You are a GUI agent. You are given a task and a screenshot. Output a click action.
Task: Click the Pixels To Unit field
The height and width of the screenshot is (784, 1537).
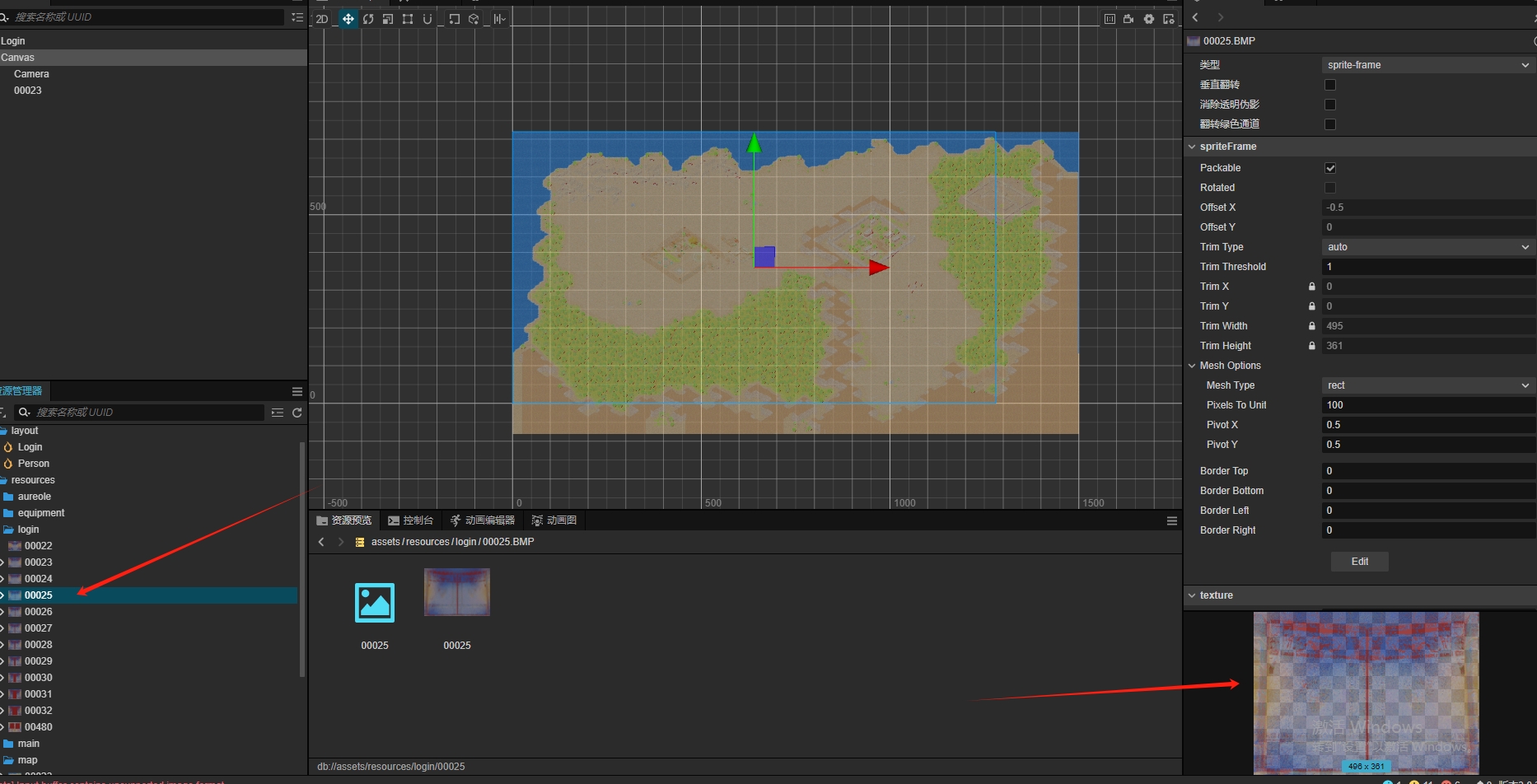click(1428, 405)
